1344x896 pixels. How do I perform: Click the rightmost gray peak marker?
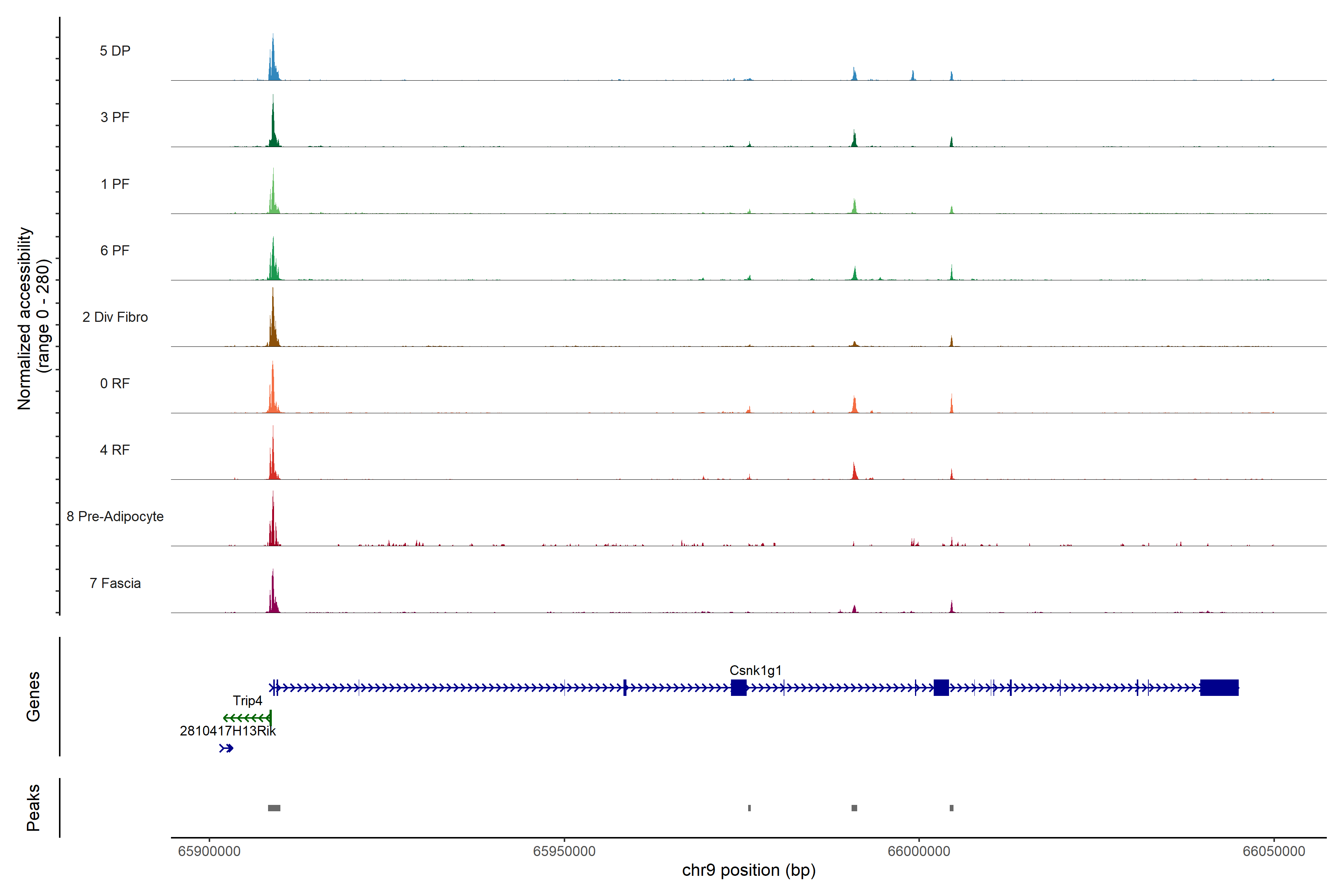click(x=951, y=808)
